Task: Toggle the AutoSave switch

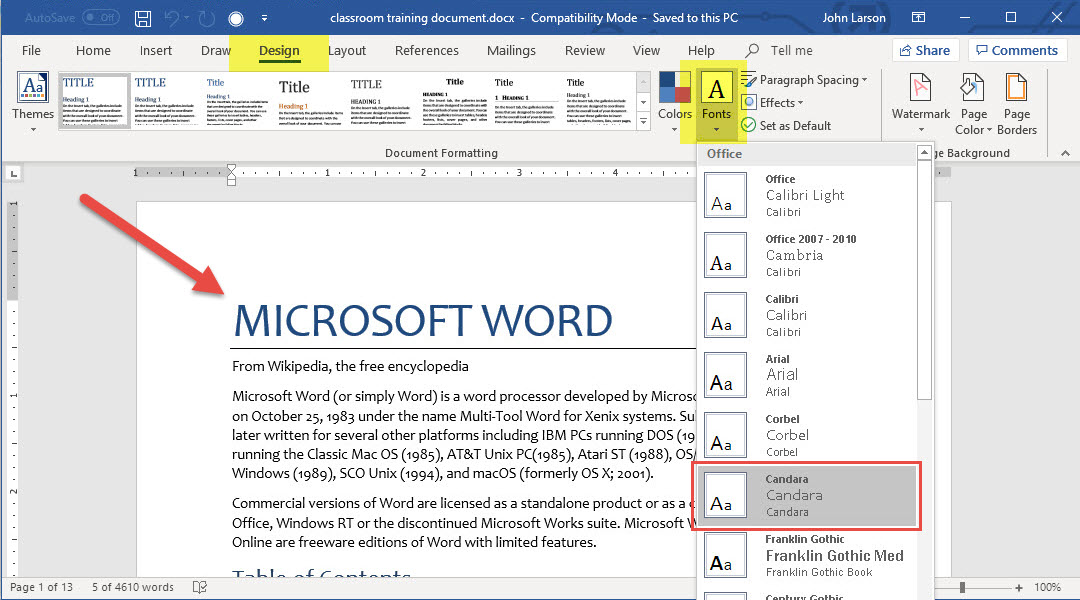Action: 101,18
